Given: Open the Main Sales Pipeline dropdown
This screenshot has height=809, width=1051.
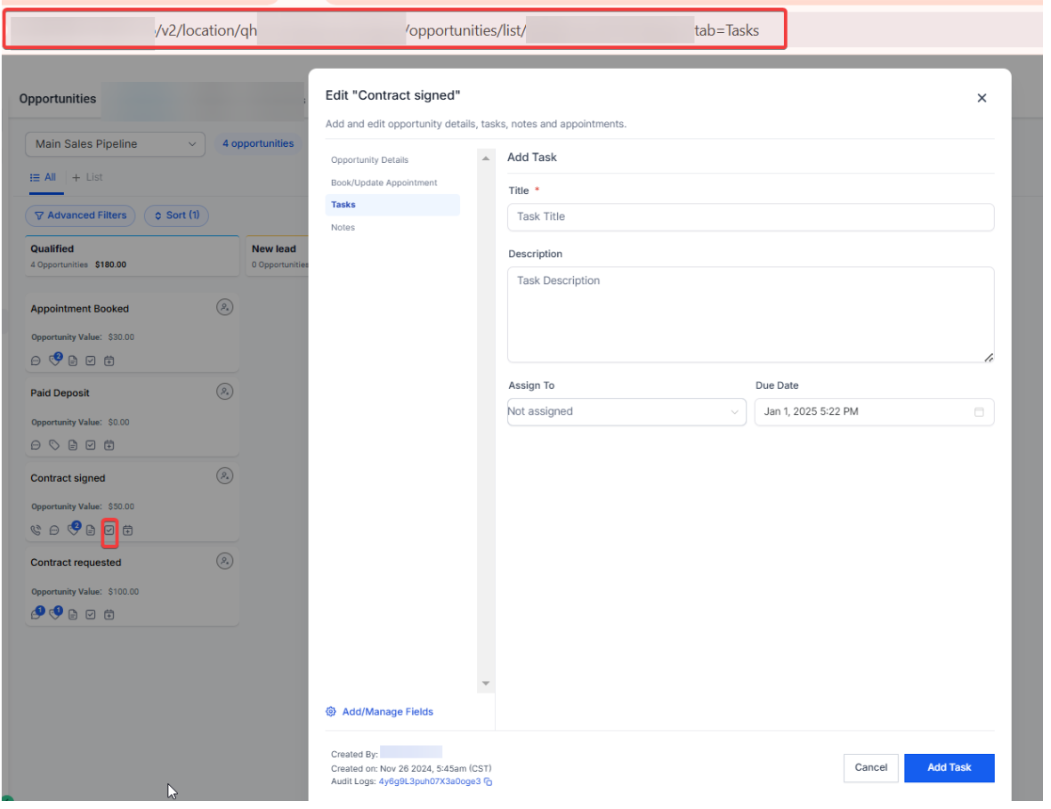Looking at the screenshot, I should pos(115,144).
